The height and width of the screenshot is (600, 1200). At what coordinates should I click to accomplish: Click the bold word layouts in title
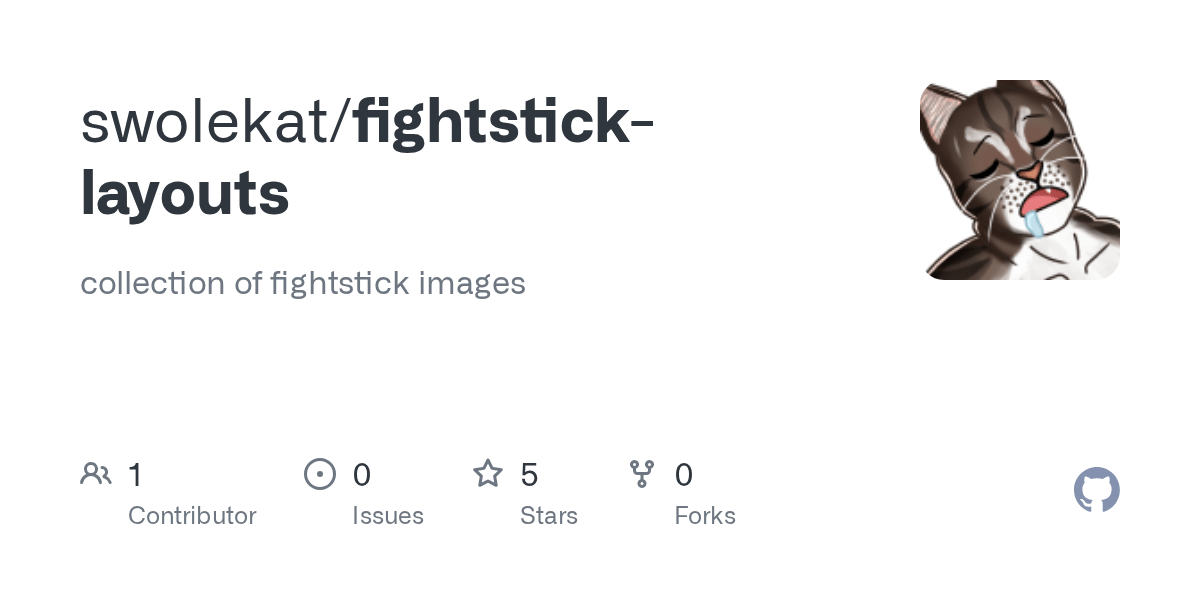185,194
